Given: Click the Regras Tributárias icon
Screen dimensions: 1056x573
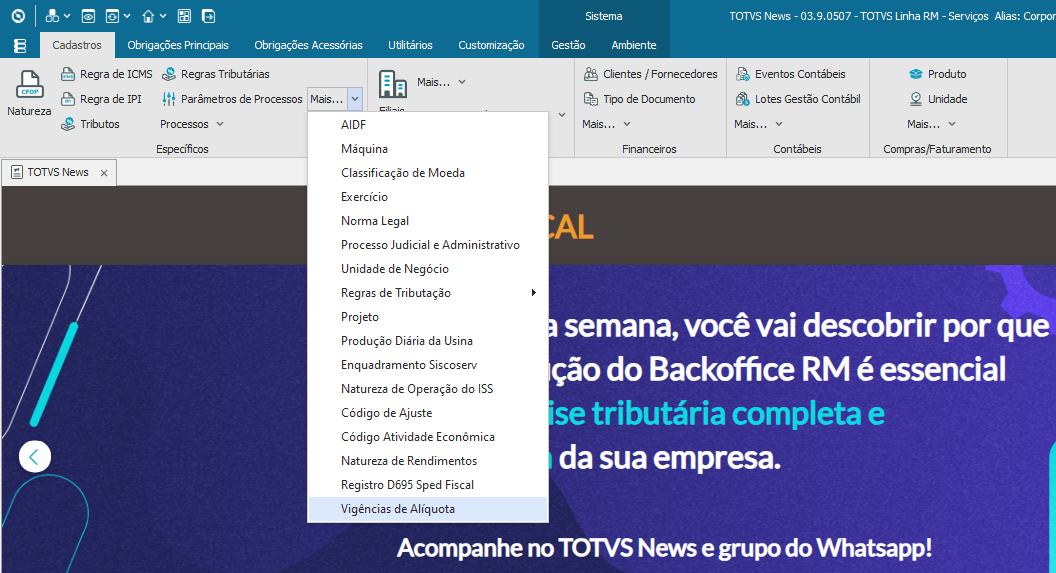Looking at the screenshot, I should pyautogui.click(x=169, y=74).
